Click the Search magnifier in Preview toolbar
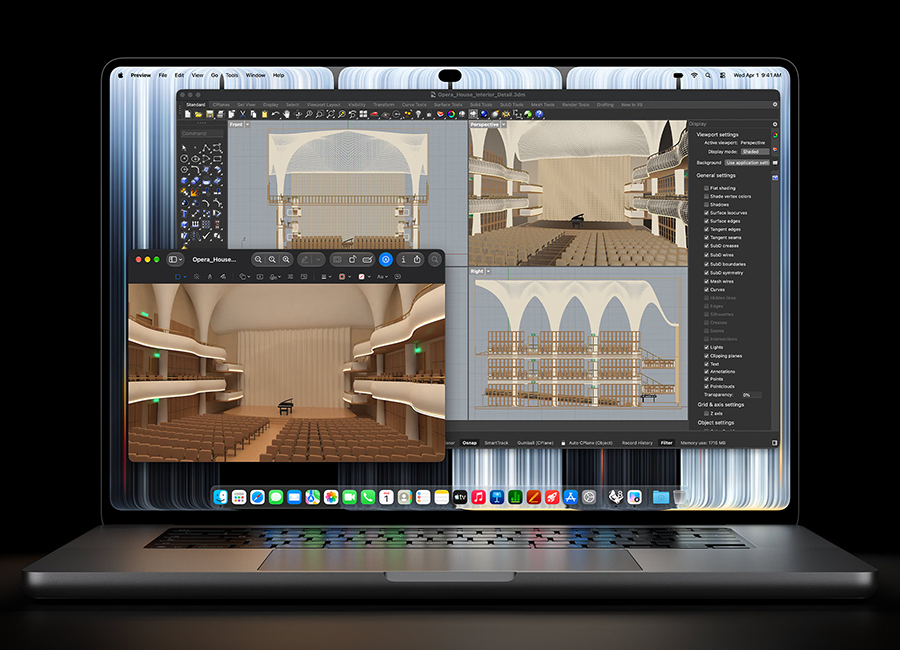The image size is (900, 650). tap(435, 260)
